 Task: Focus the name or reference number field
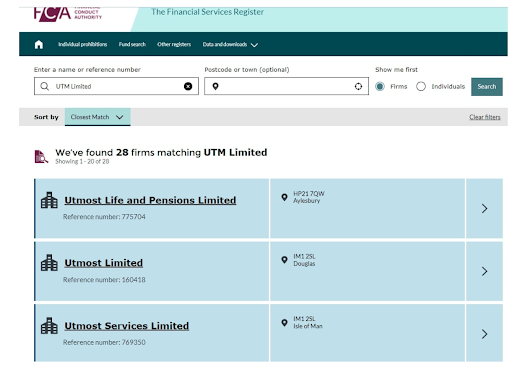[116, 86]
